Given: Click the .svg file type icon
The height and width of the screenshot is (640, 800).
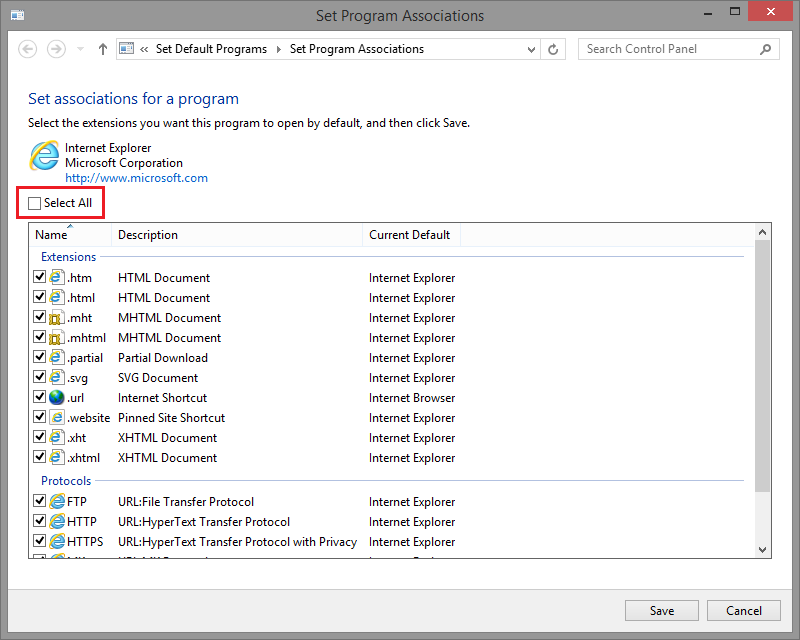Looking at the screenshot, I should (57, 377).
